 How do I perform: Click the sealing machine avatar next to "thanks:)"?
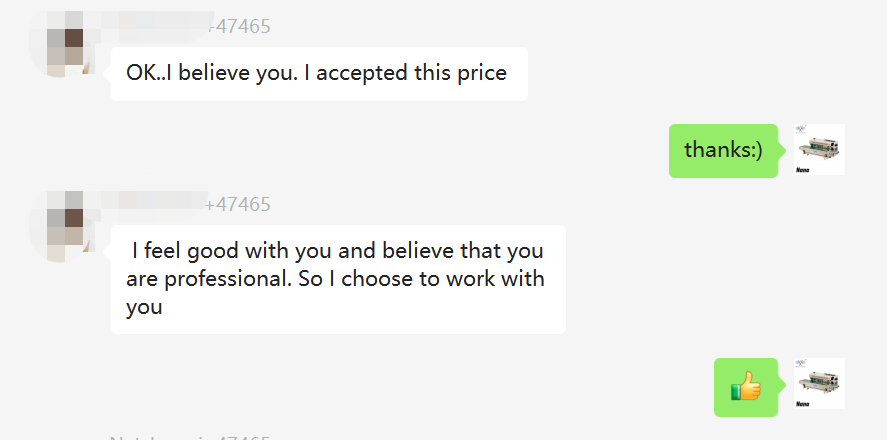point(818,149)
